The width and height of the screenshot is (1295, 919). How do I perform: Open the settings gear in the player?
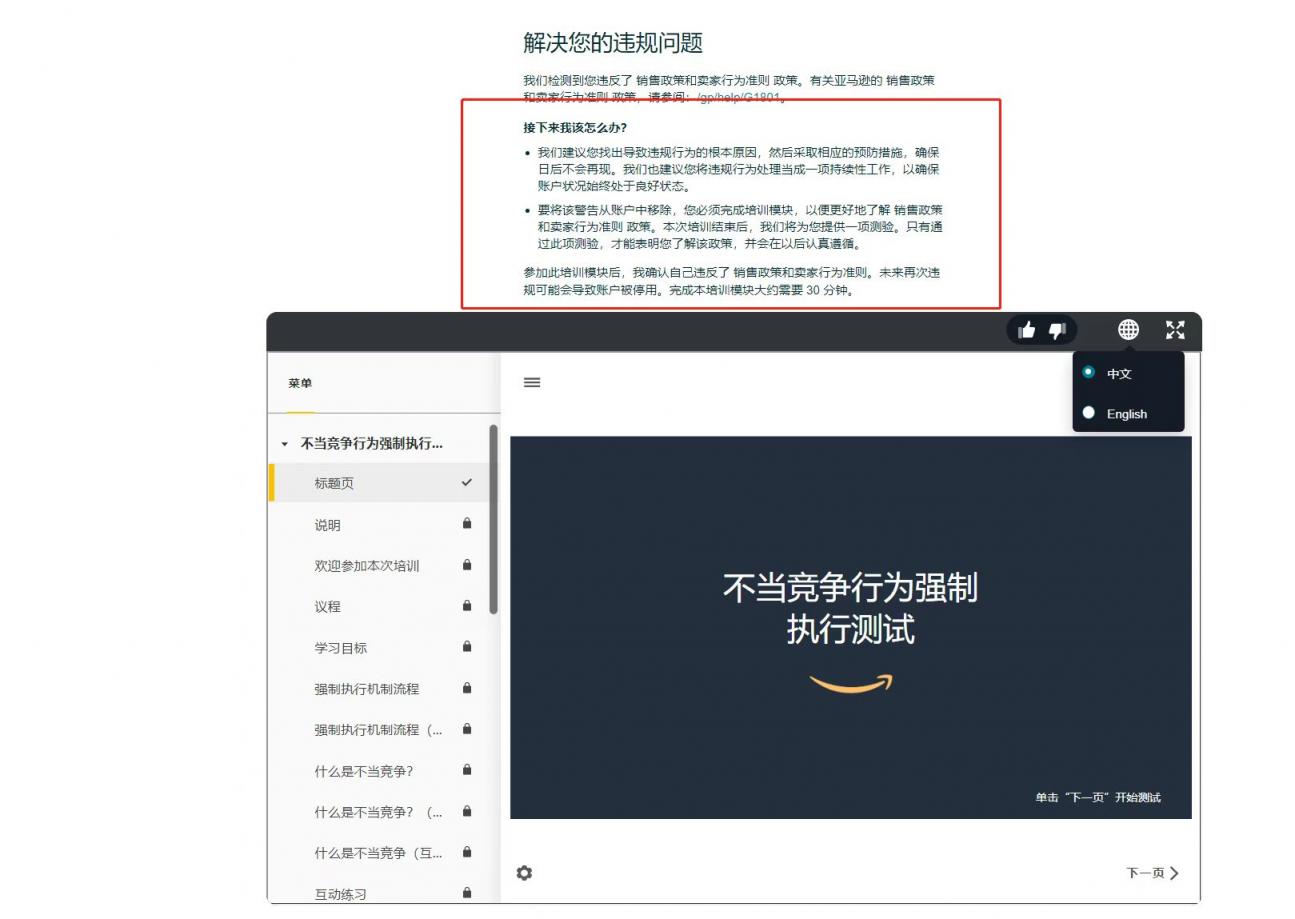pos(524,872)
